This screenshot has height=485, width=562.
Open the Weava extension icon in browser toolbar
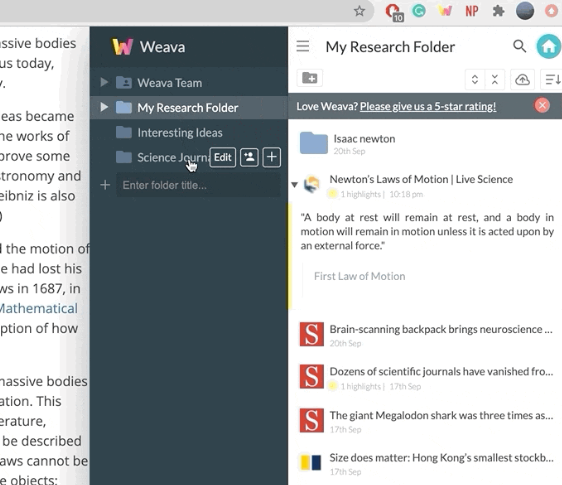[x=445, y=11]
